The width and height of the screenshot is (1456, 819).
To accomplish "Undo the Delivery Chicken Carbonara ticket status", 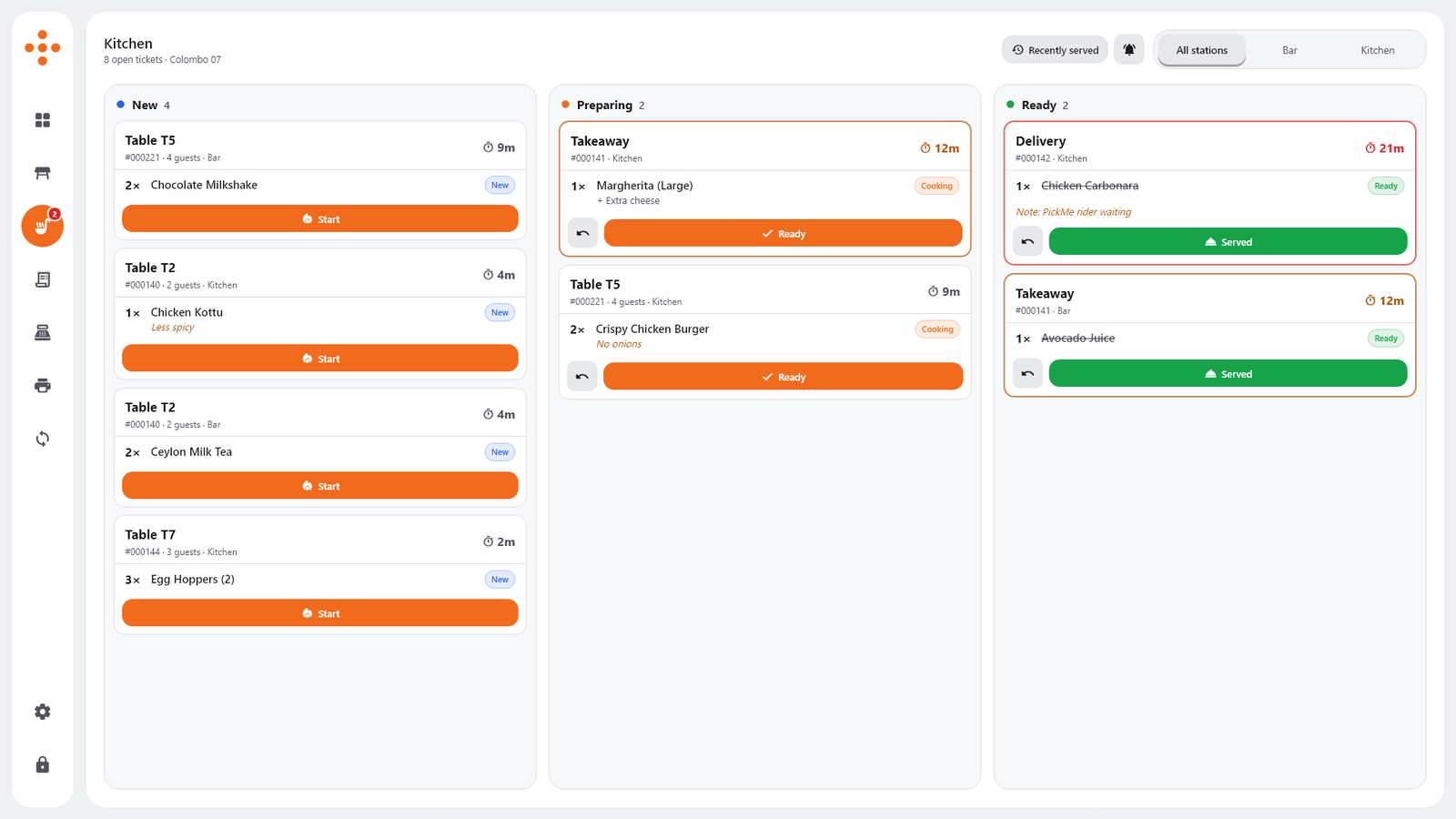I will [1027, 241].
